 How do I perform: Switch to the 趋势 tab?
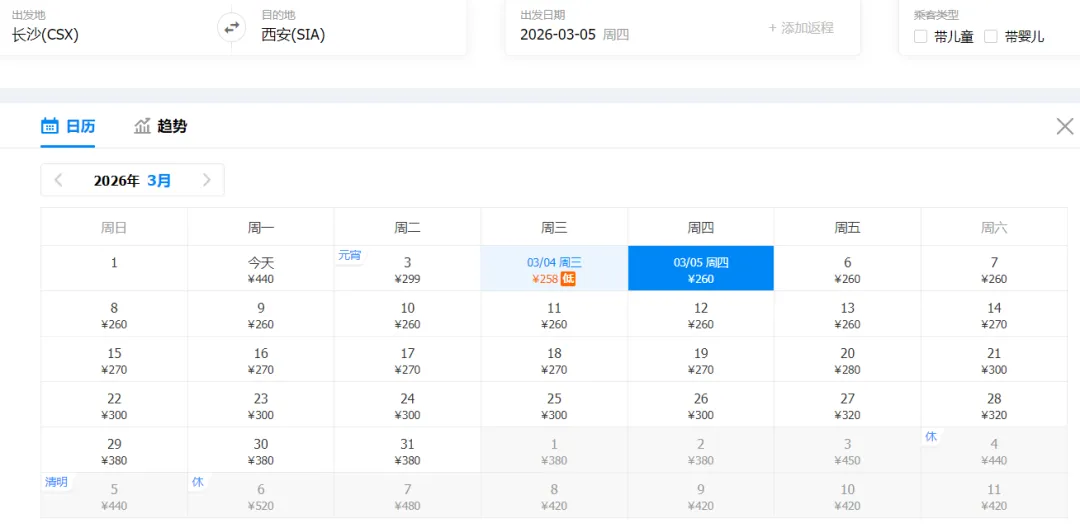click(x=160, y=126)
